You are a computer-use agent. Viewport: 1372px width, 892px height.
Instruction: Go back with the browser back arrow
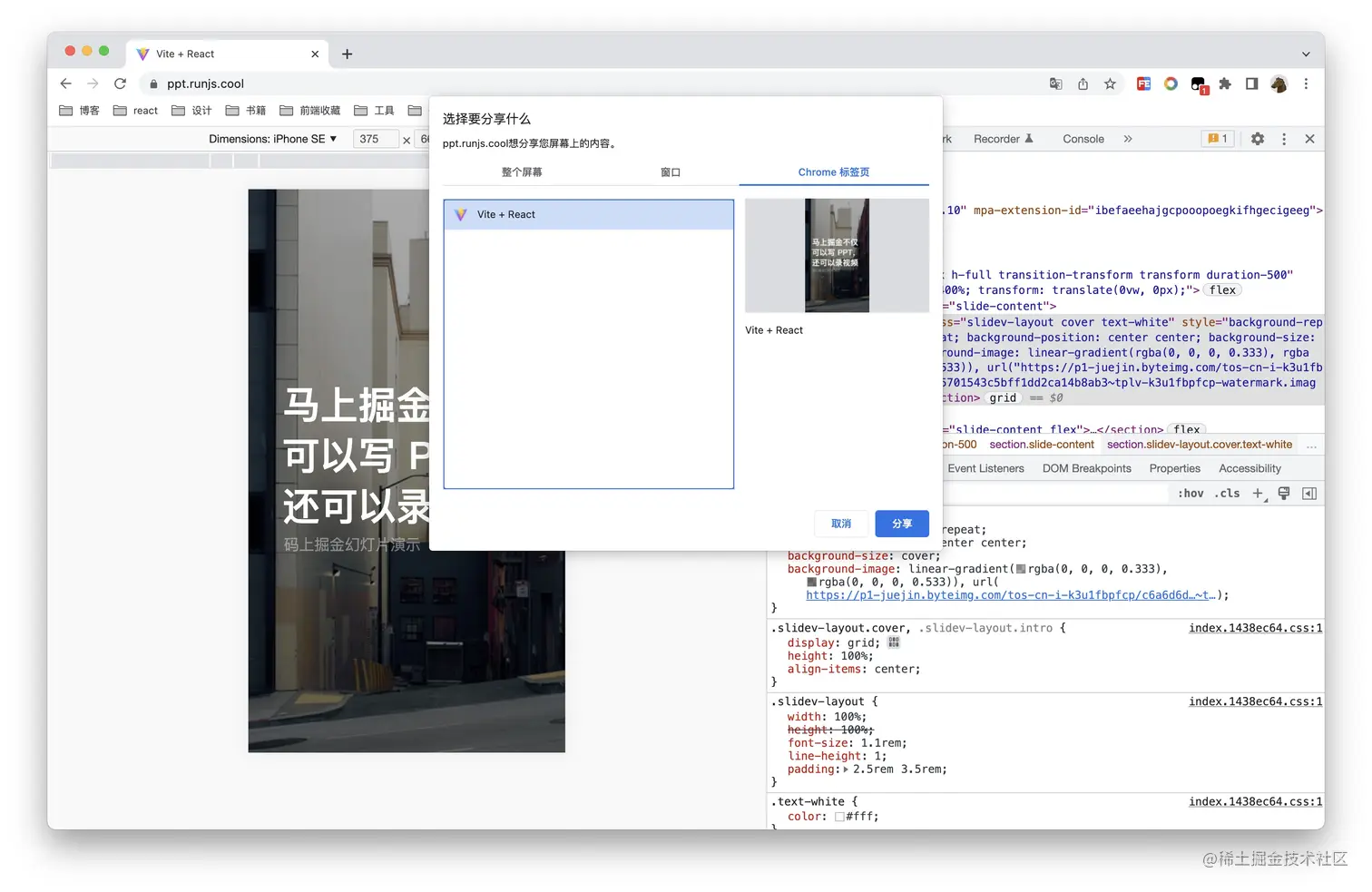point(65,83)
